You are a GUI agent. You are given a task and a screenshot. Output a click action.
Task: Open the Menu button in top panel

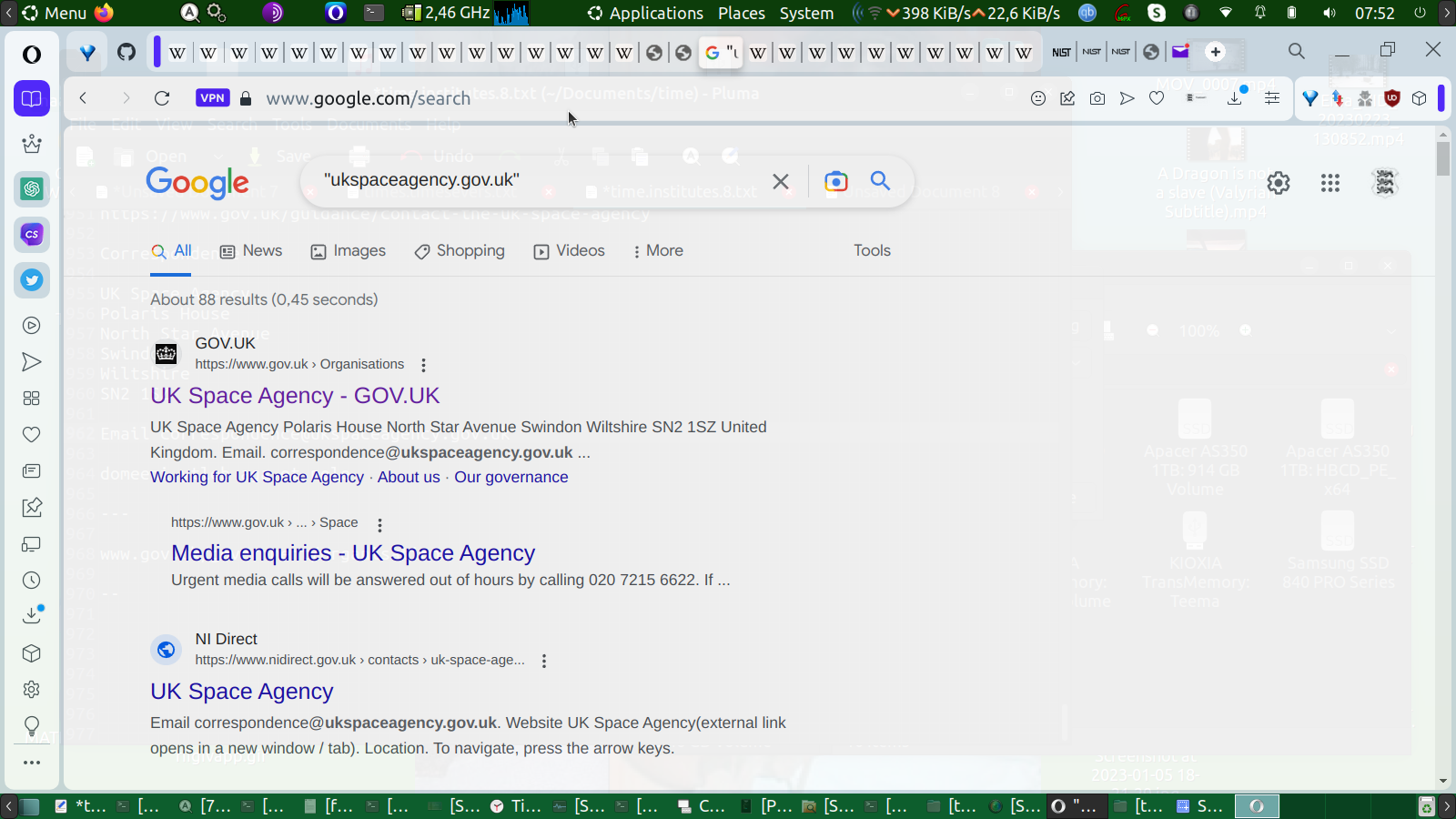point(54,13)
